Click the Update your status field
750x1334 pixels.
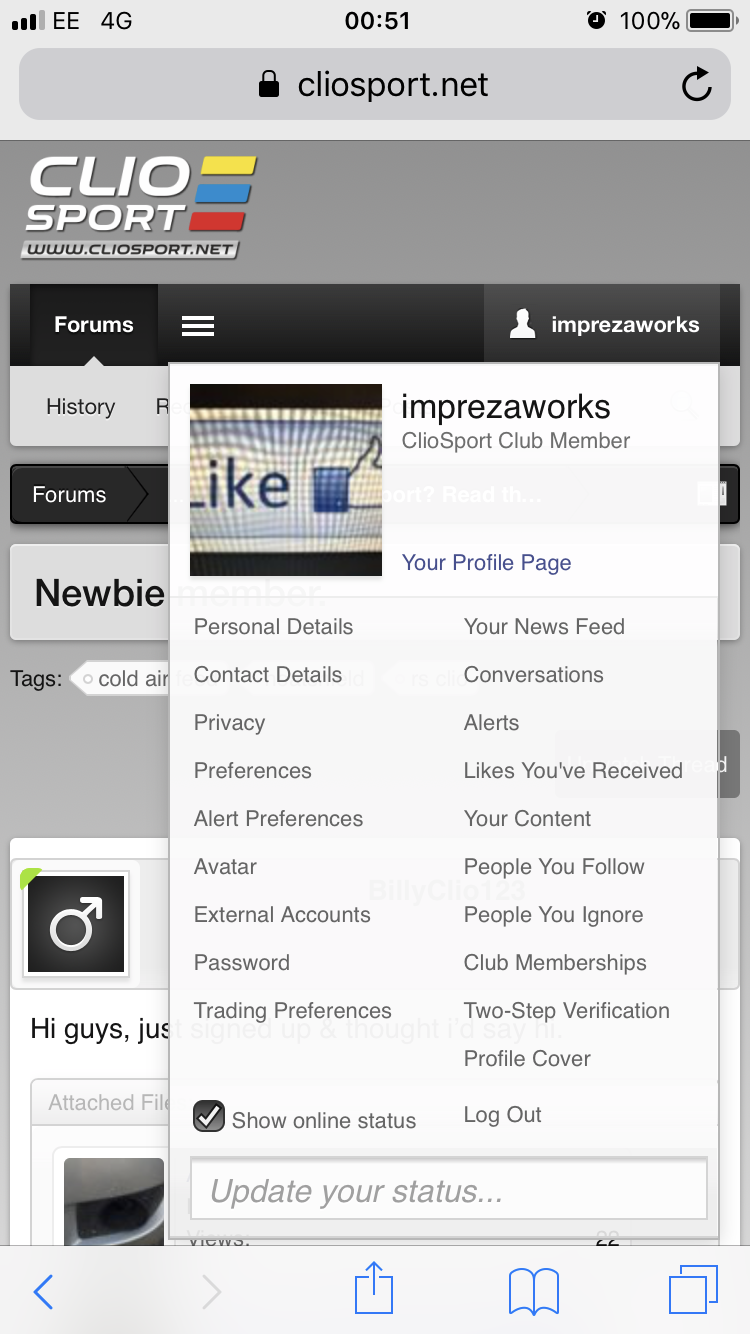(x=448, y=1191)
